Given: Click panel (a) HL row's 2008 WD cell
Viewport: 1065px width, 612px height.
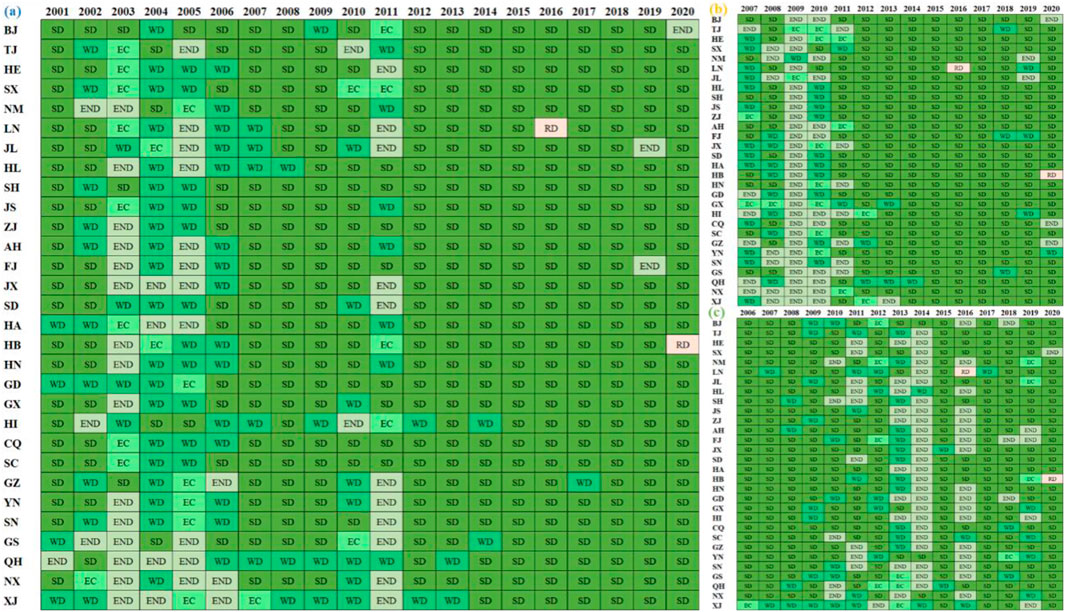Looking at the screenshot, I should pos(287,168).
